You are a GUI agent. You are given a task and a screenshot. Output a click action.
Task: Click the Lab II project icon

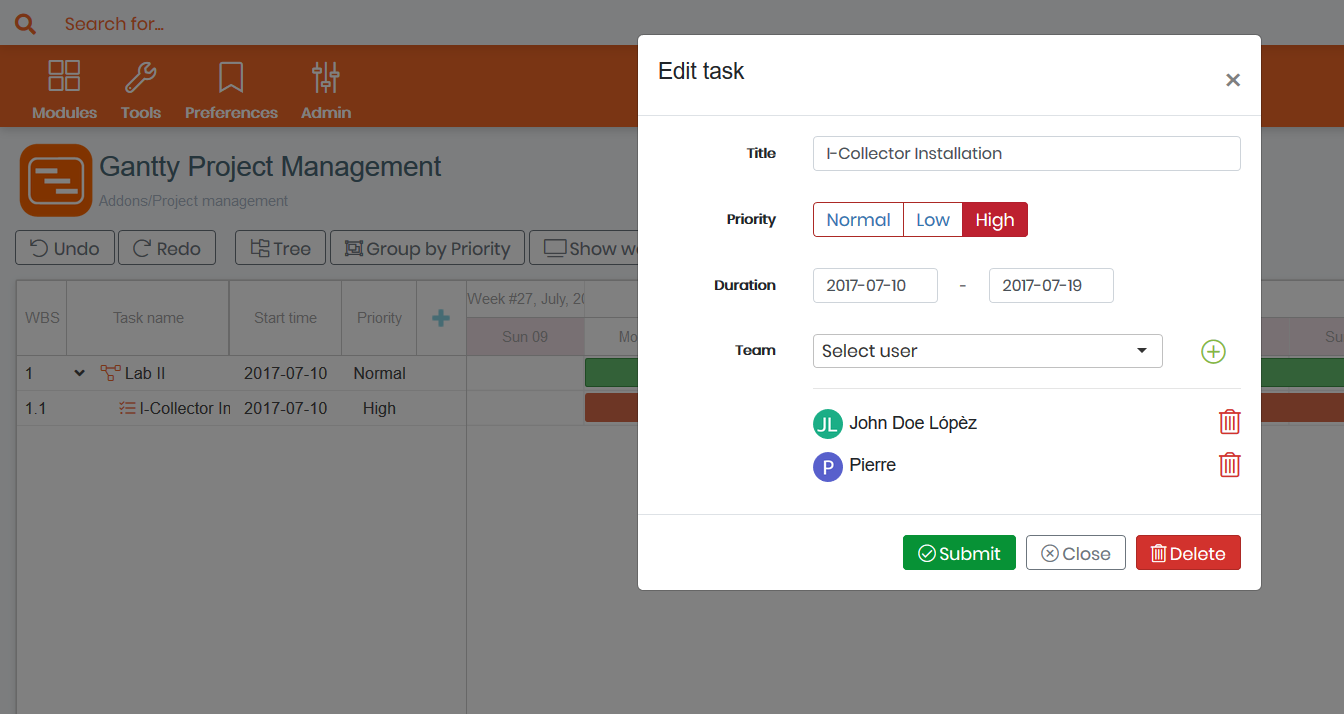110,373
